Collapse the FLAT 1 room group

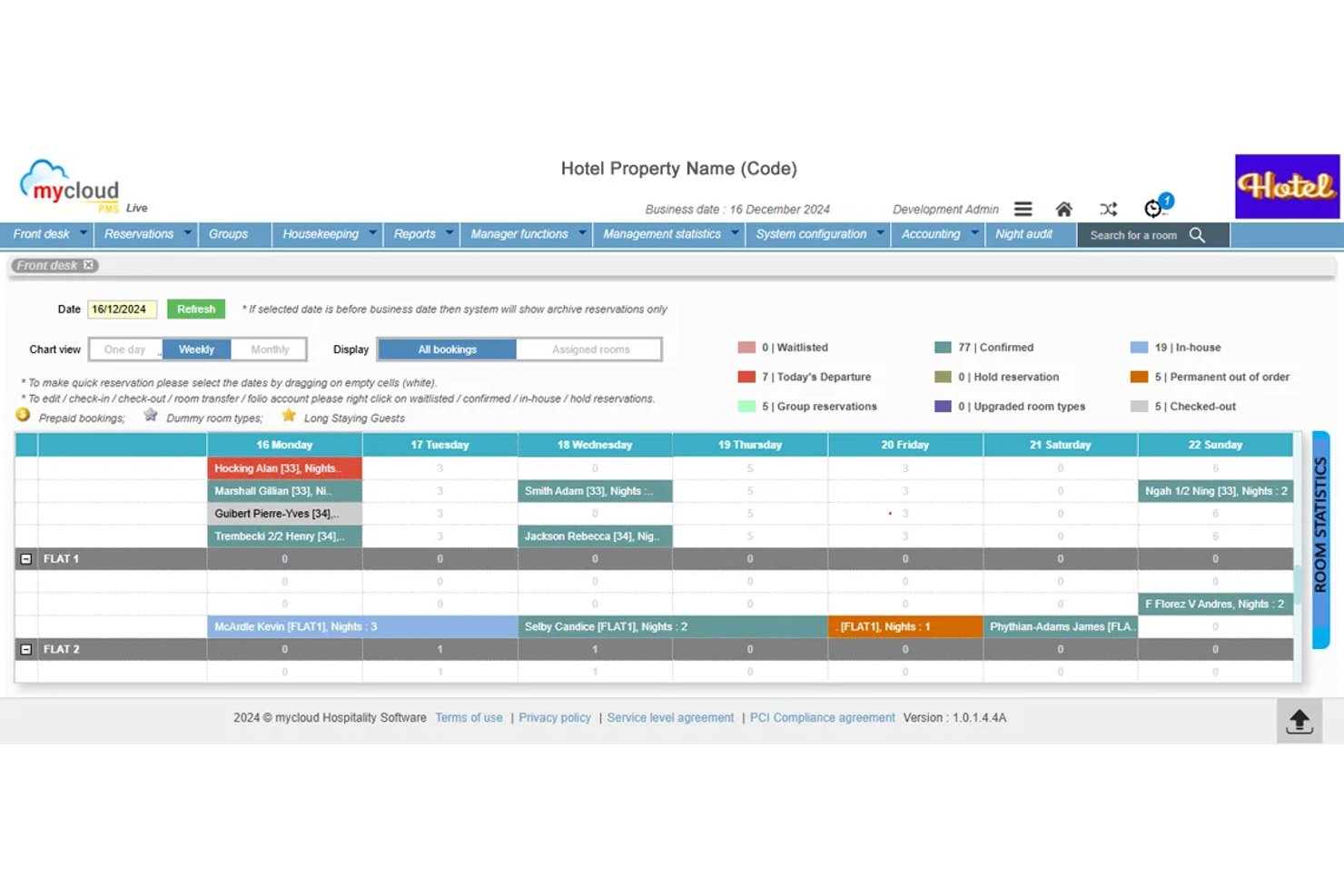[26, 559]
